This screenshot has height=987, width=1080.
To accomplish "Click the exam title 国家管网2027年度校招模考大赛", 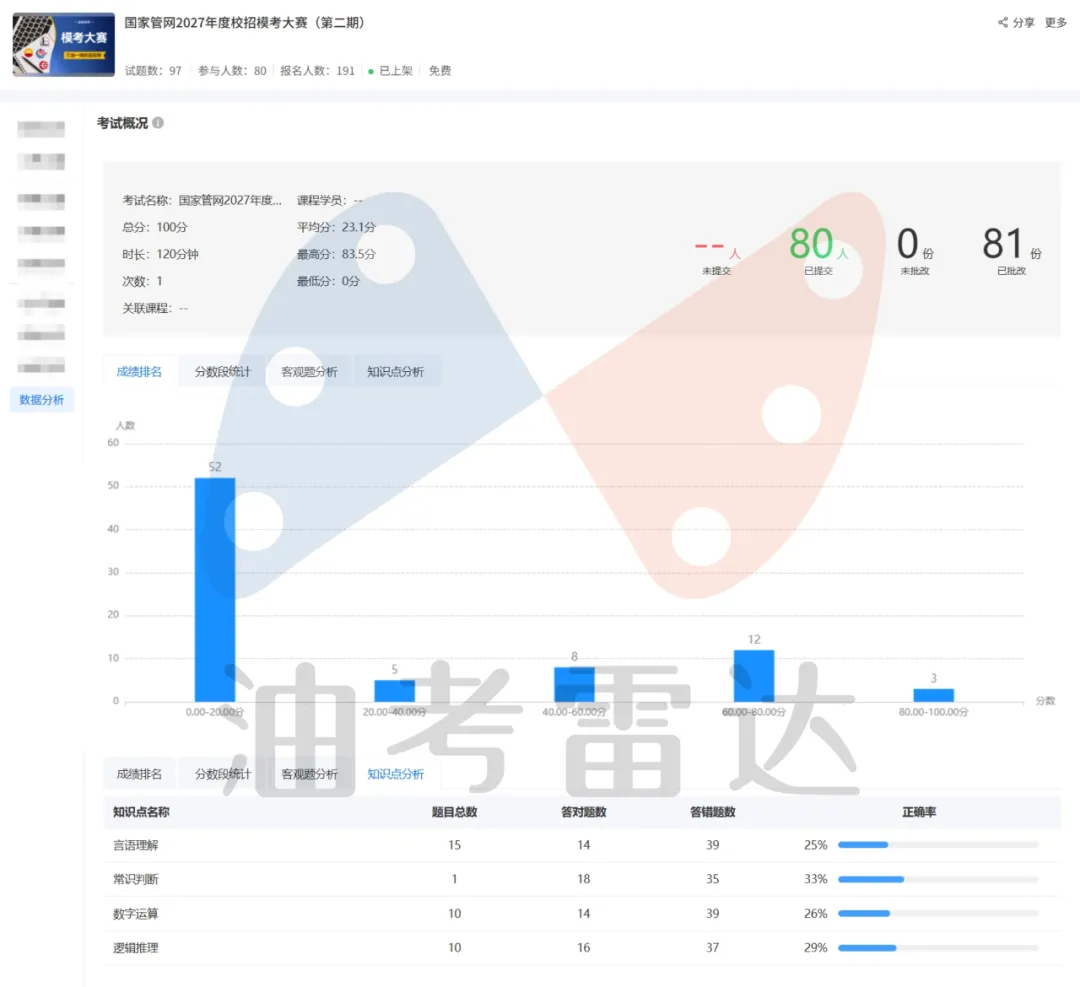I will 245,23.
